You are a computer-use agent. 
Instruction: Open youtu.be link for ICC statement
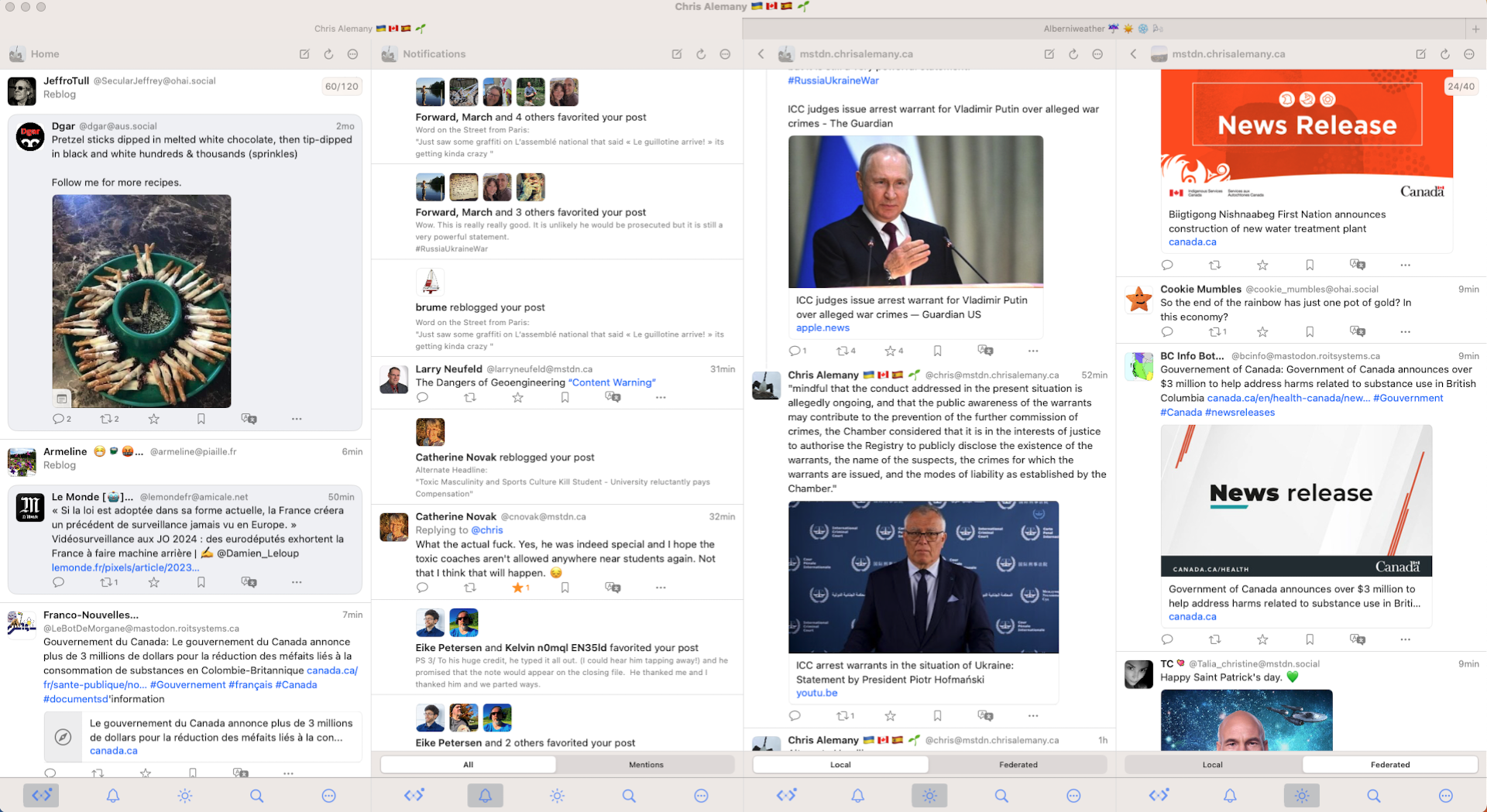click(x=816, y=694)
